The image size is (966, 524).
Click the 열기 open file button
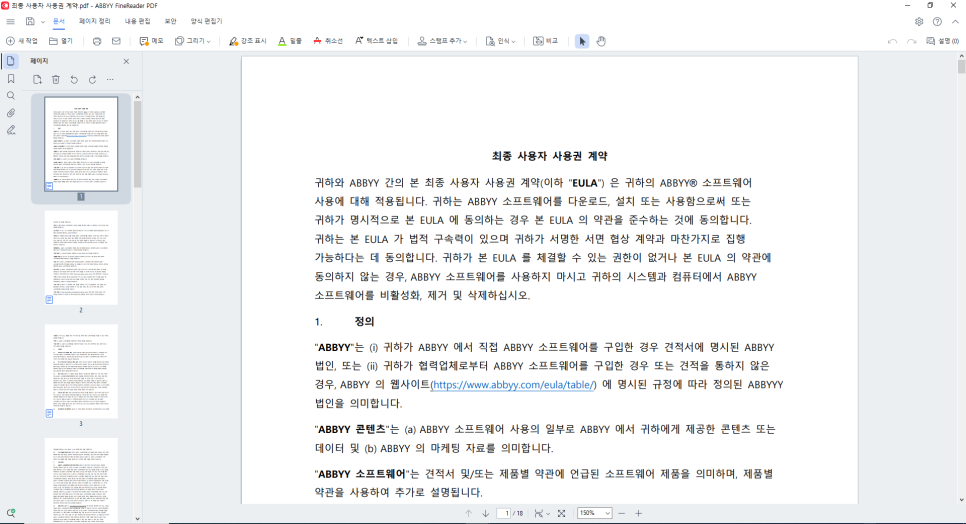61,41
